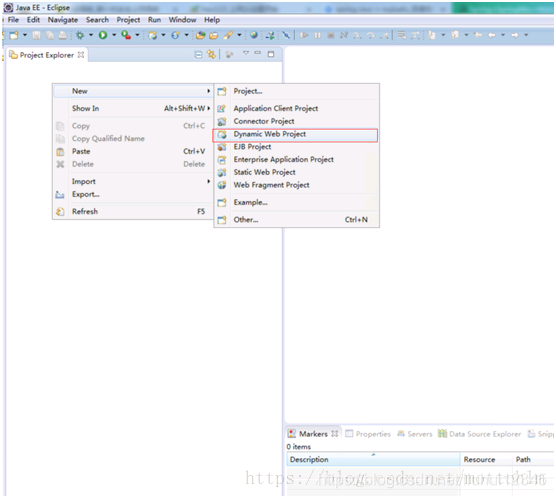Switch to Data Source Explorer tab

479,434
